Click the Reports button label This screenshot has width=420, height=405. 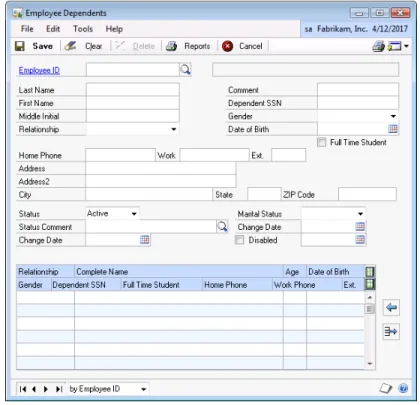coord(197,46)
